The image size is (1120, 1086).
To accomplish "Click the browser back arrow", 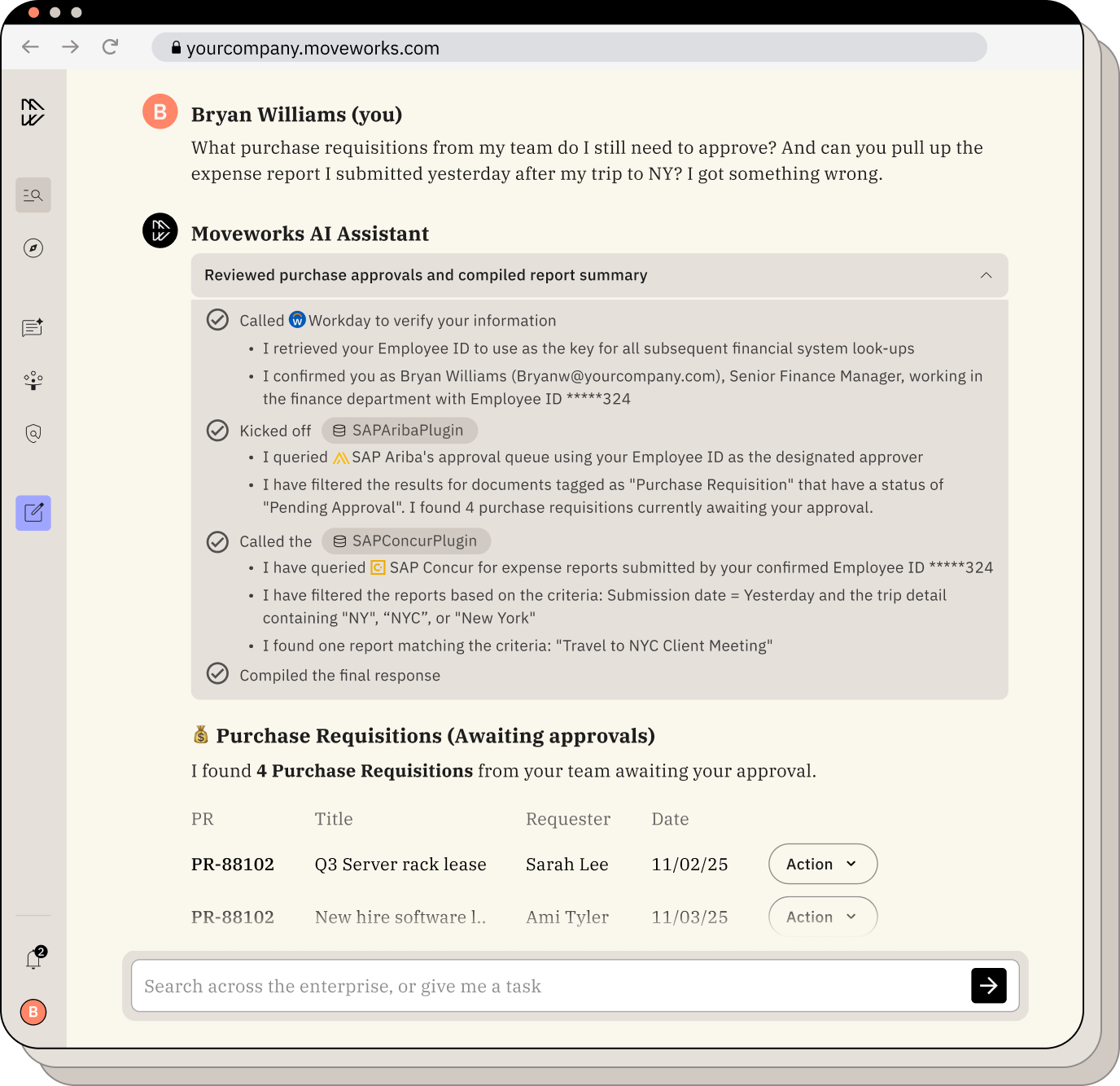I will click(x=29, y=46).
